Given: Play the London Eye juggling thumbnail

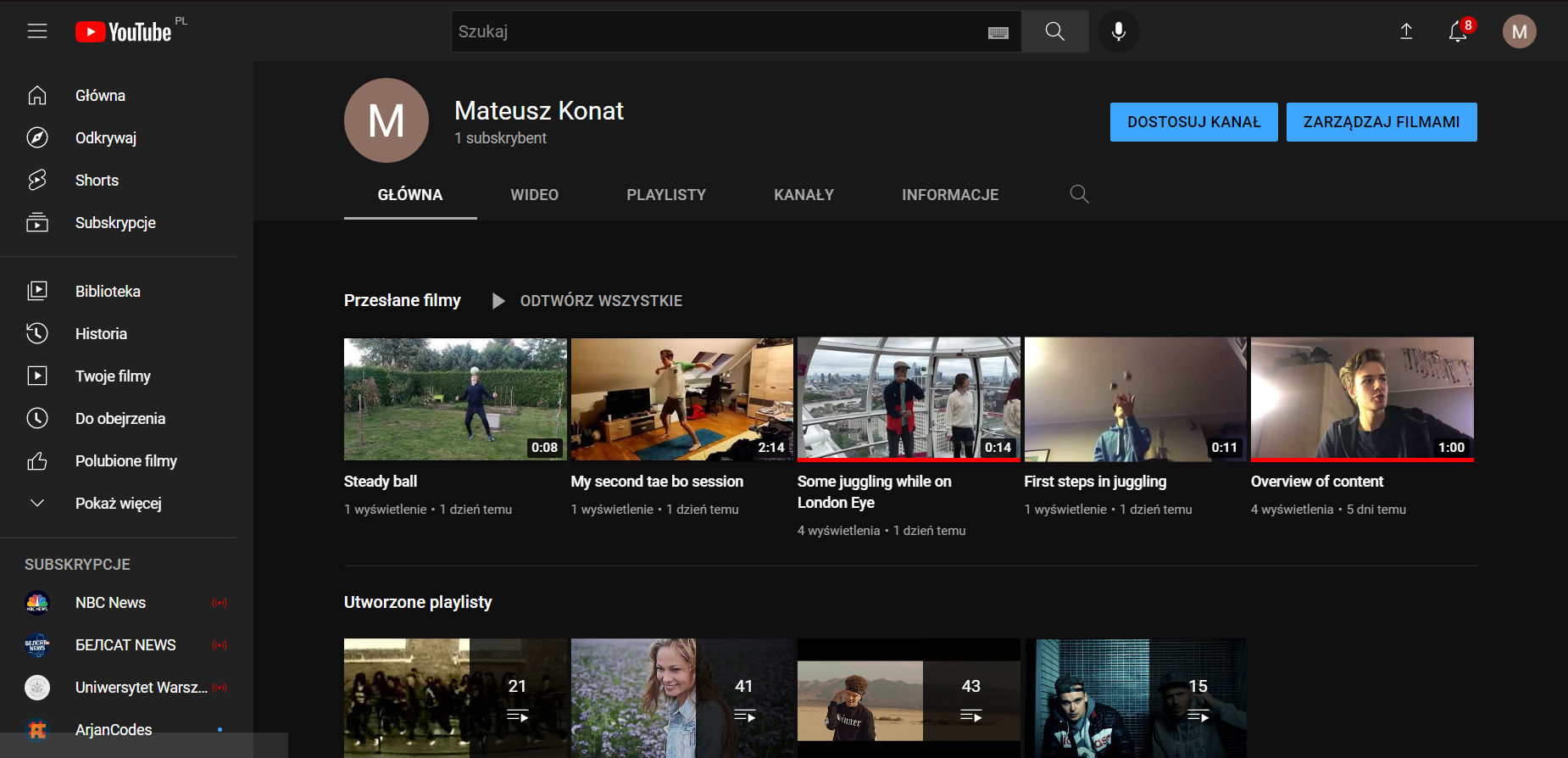Looking at the screenshot, I should click(x=909, y=399).
